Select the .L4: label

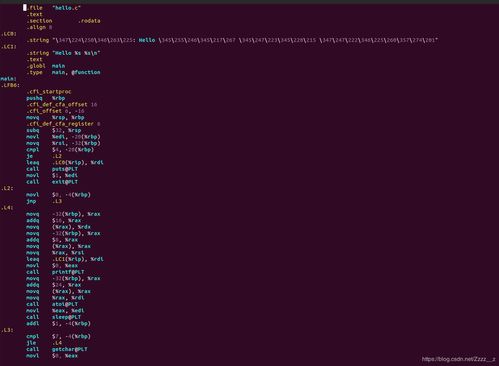click(7, 208)
